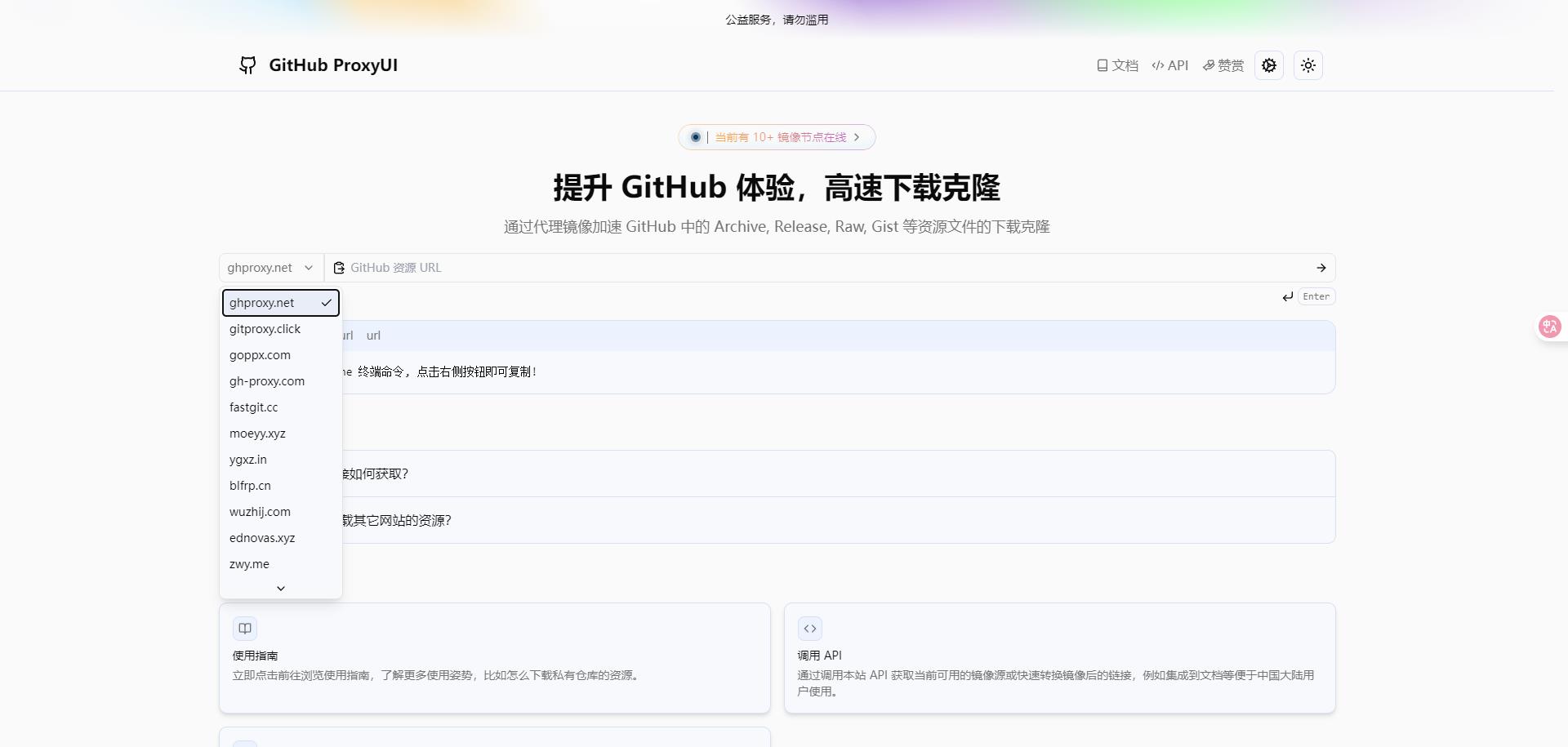The height and width of the screenshot is (747, 1568).
Task: Click the floating translate icon on right edge
Action: (1551, 326)
